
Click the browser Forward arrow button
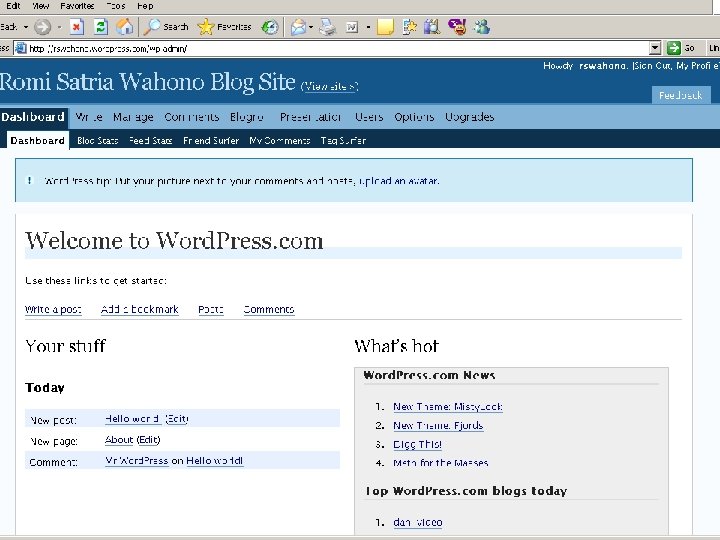point(42,27)
